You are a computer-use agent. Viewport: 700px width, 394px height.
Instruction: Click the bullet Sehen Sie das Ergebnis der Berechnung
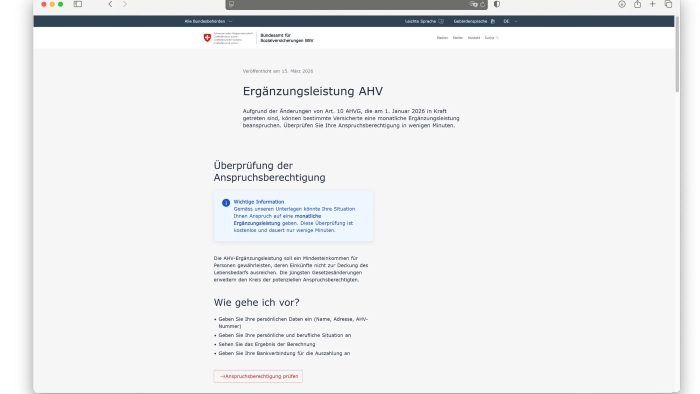267,344
